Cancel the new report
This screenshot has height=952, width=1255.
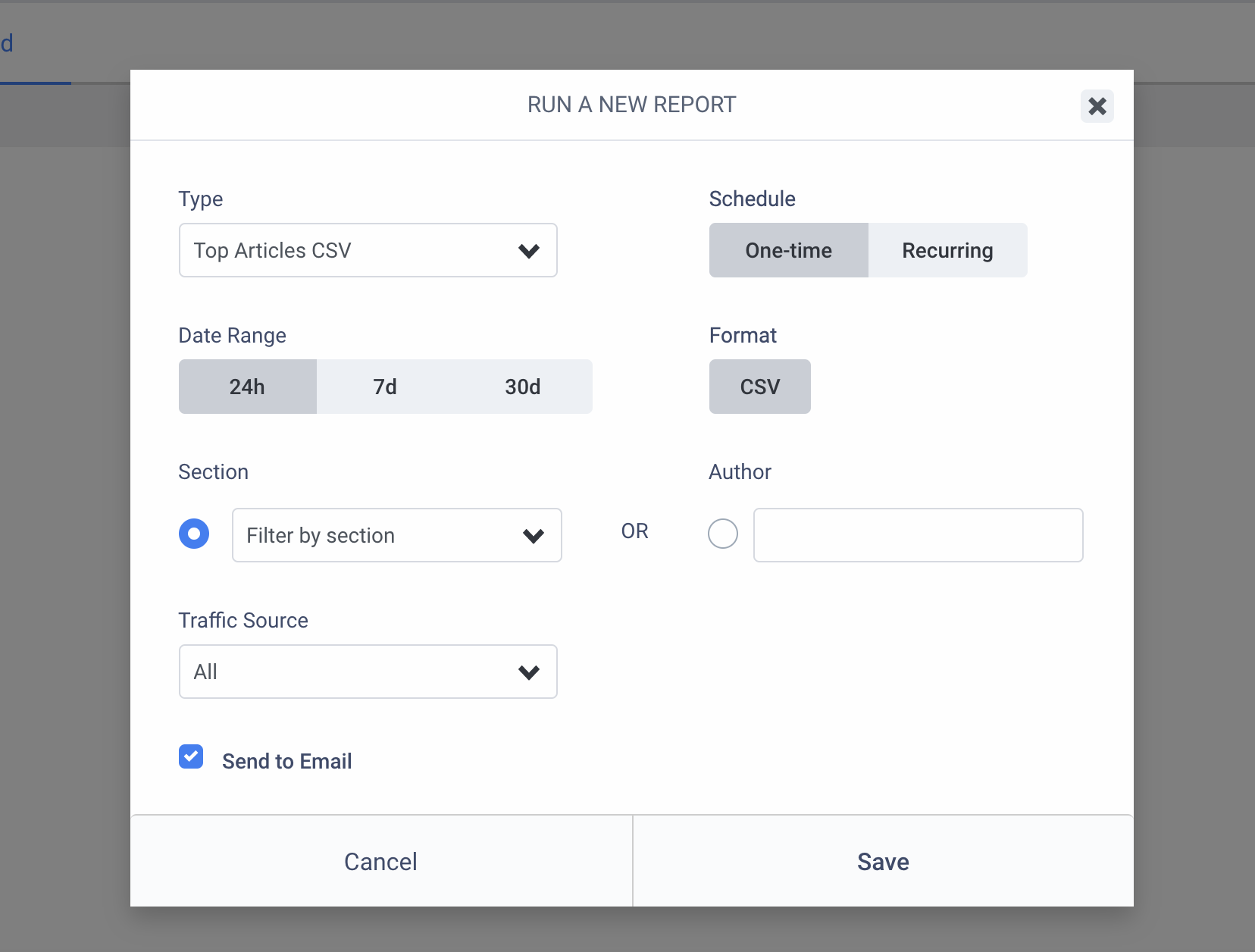[380, 861]
